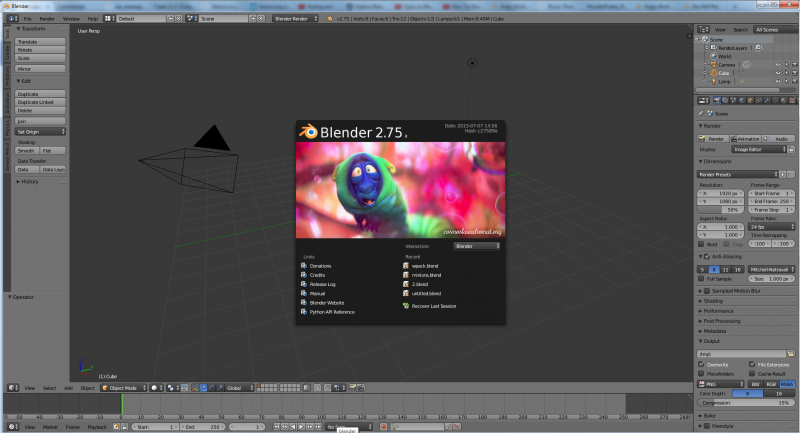Toggle Lamp visibility eye in outliner

pyautogui.click(x=778, y=81)
